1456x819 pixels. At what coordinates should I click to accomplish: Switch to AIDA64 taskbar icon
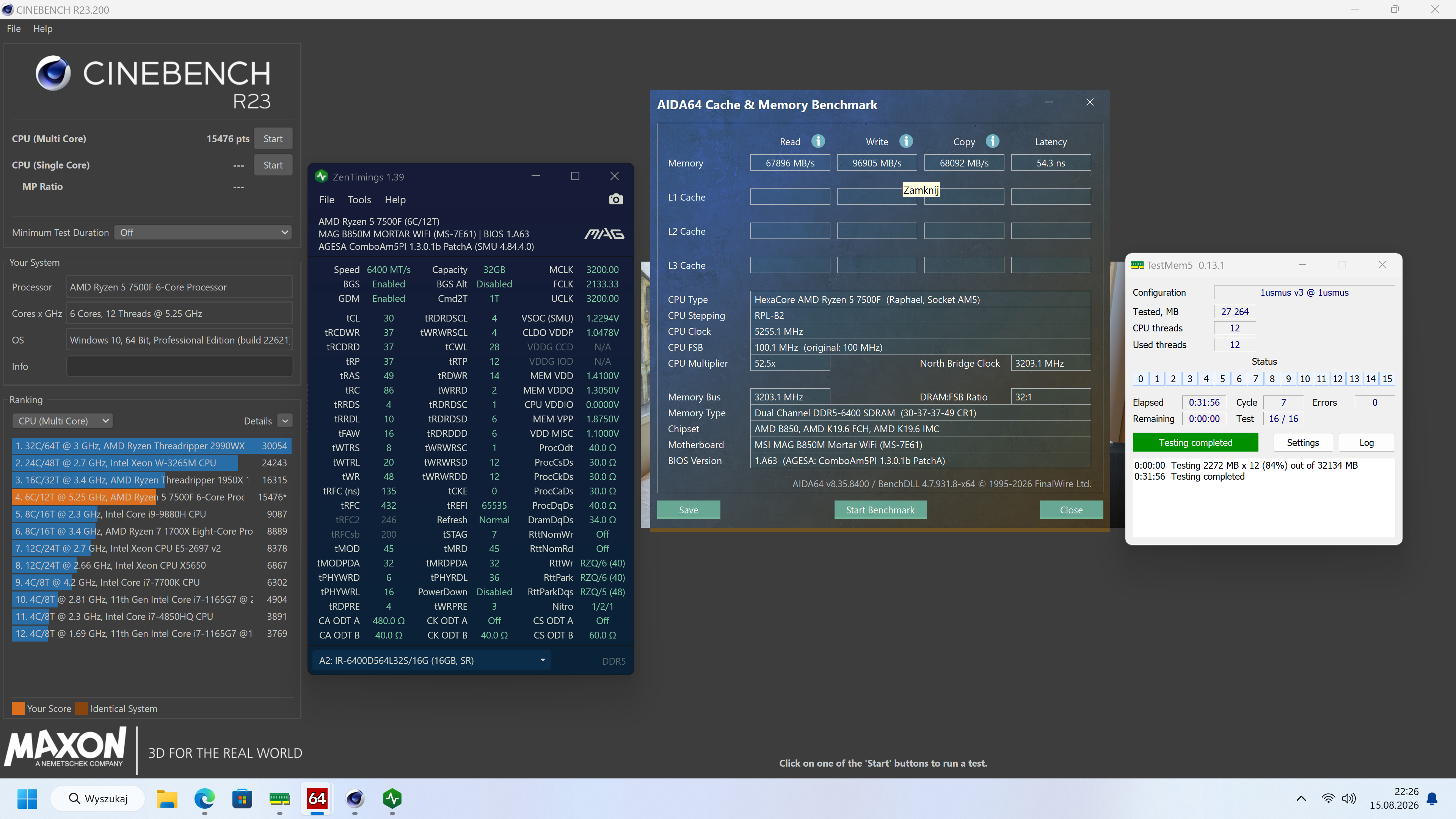[x=317, y=798]
